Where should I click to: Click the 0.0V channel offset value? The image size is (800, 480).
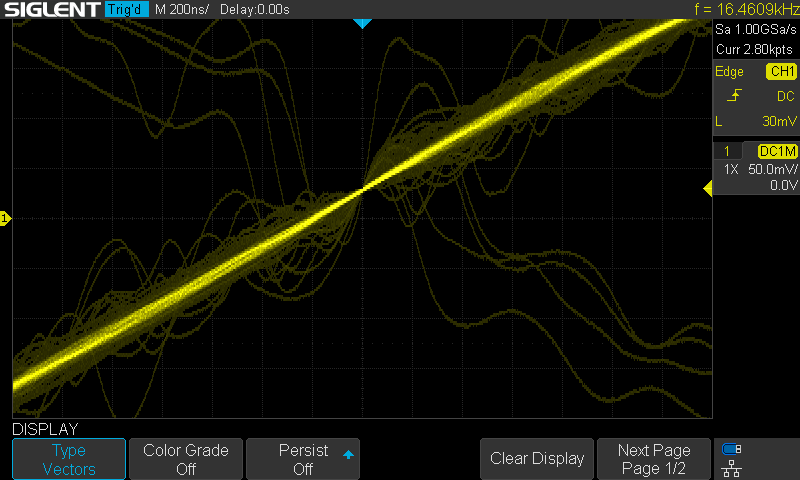coord(783,185)
